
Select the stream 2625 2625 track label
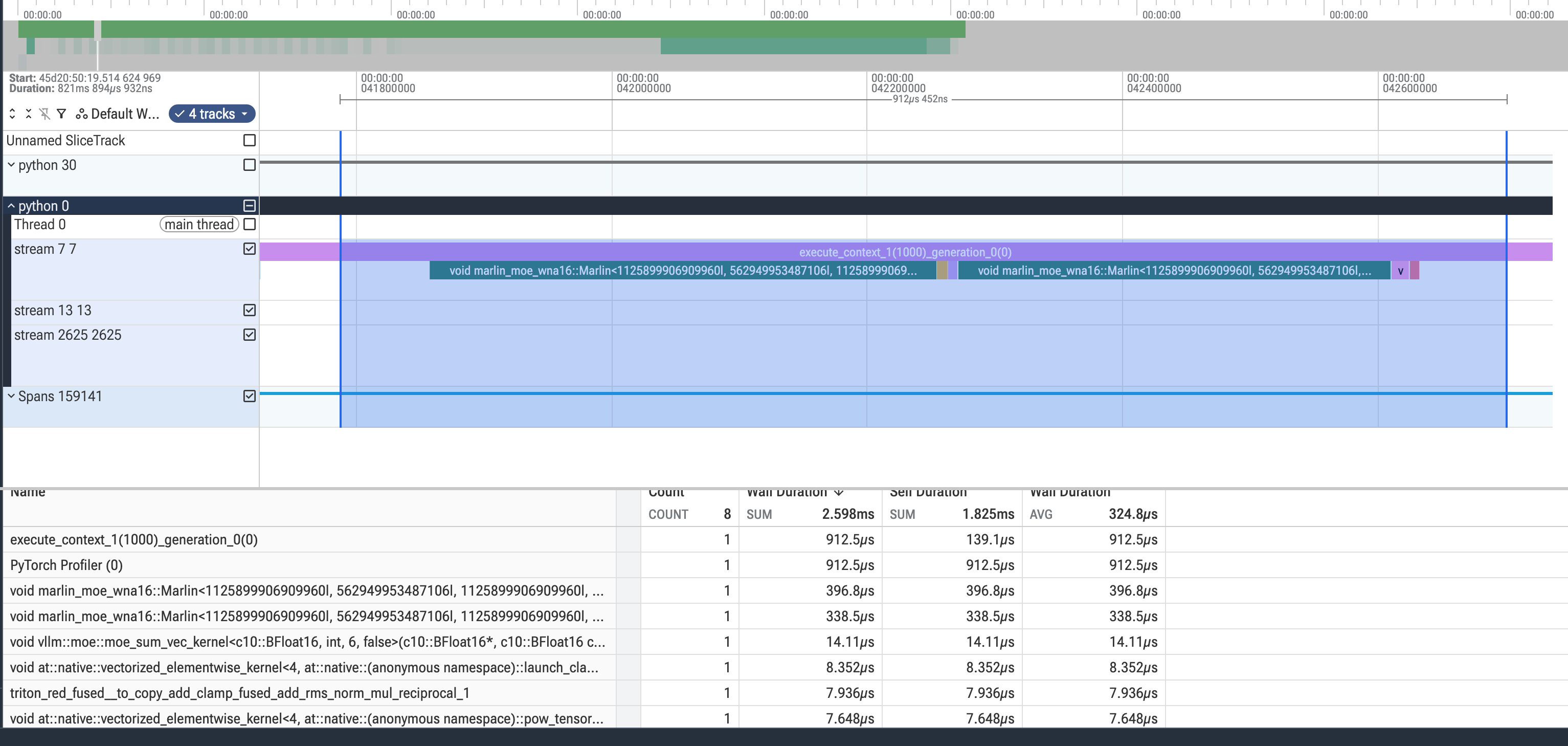click(68, 335)
